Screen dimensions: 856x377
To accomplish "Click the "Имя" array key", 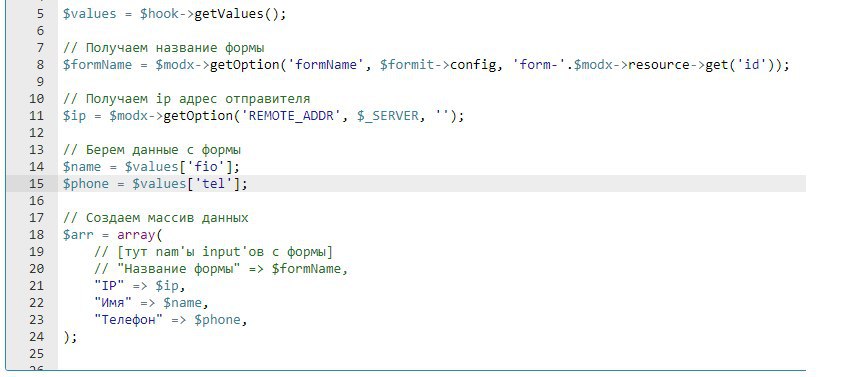I will tap(113, 303).
